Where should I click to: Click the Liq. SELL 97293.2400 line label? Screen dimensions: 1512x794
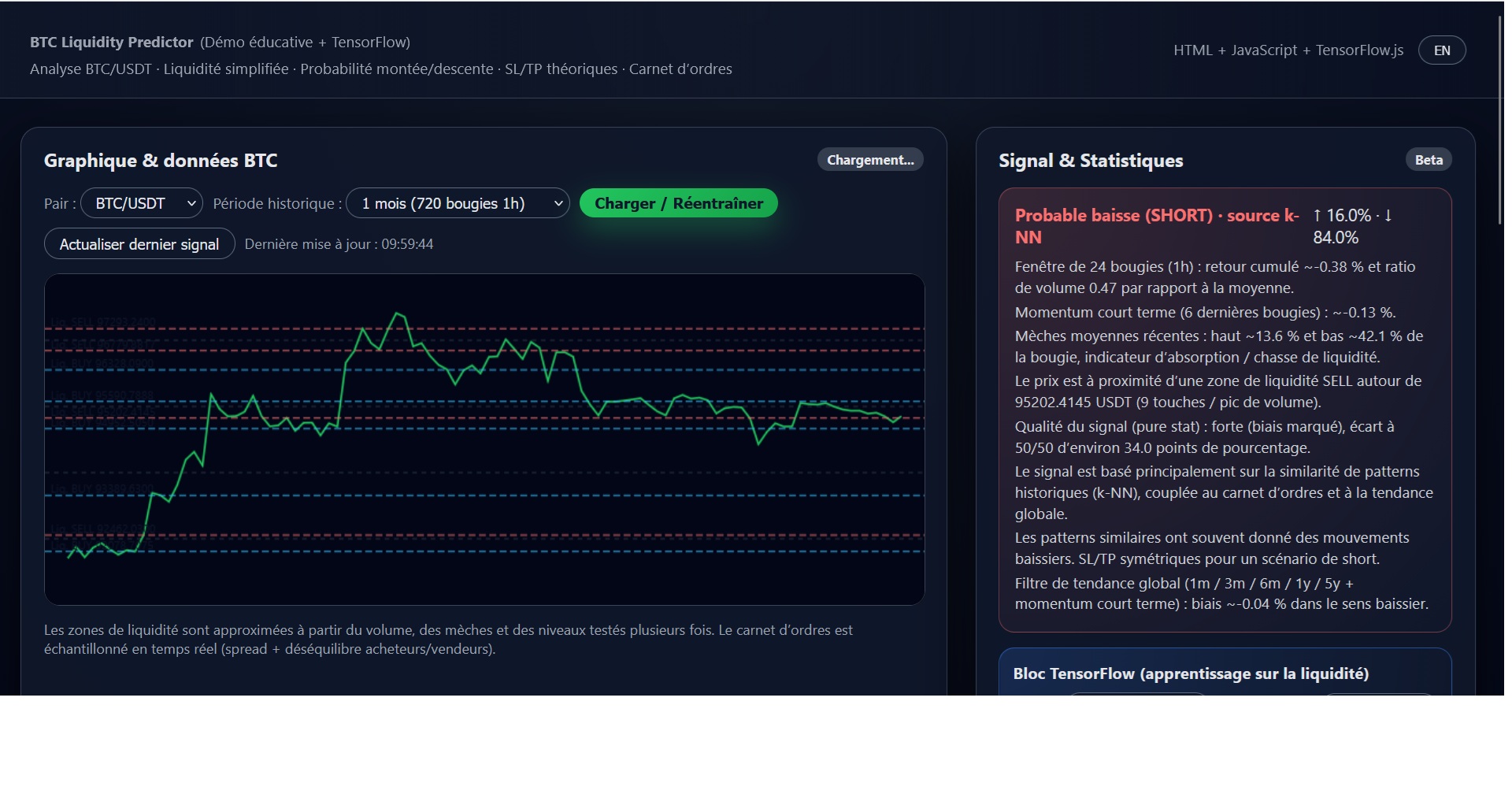click(x=103, y=321)
